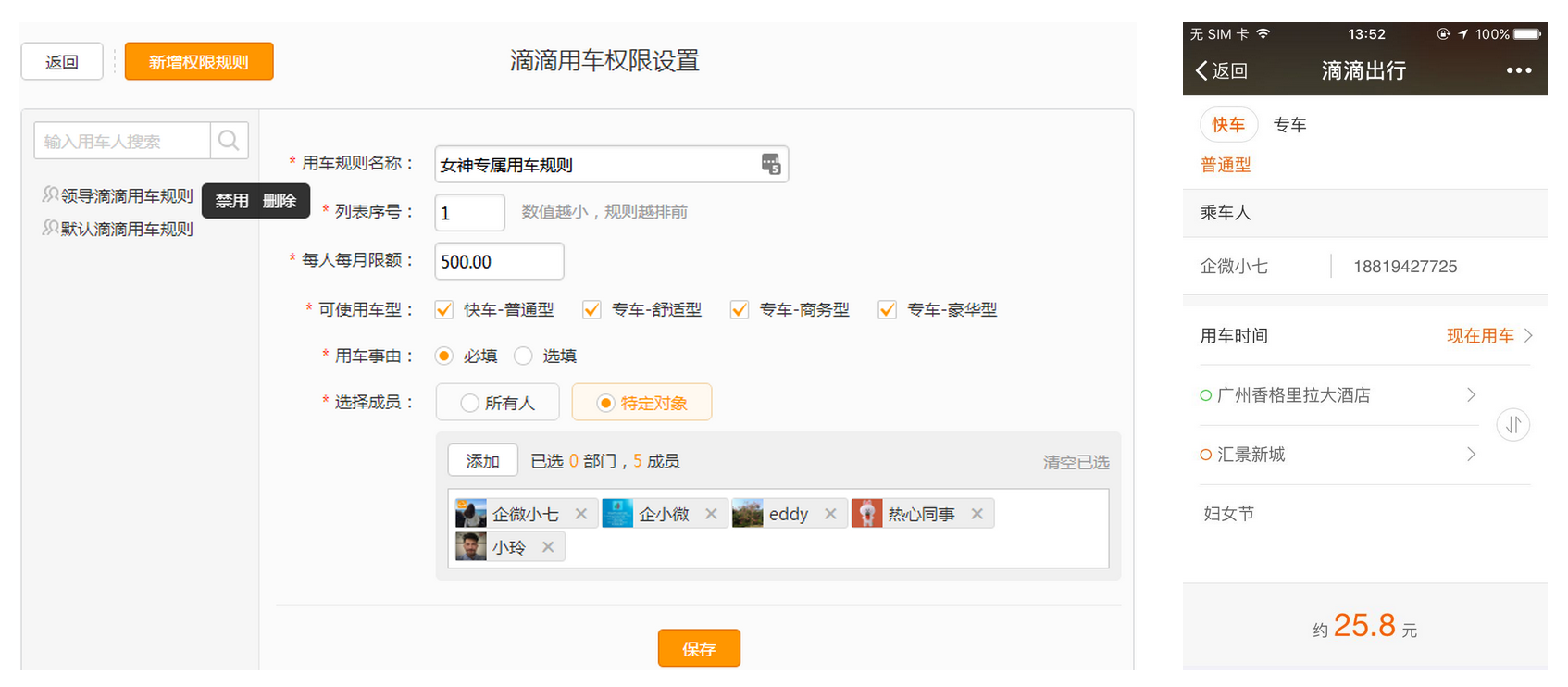Switch to 专车 tab
The width and height of the screenshot is (1568, 687).
[1289, 125]
